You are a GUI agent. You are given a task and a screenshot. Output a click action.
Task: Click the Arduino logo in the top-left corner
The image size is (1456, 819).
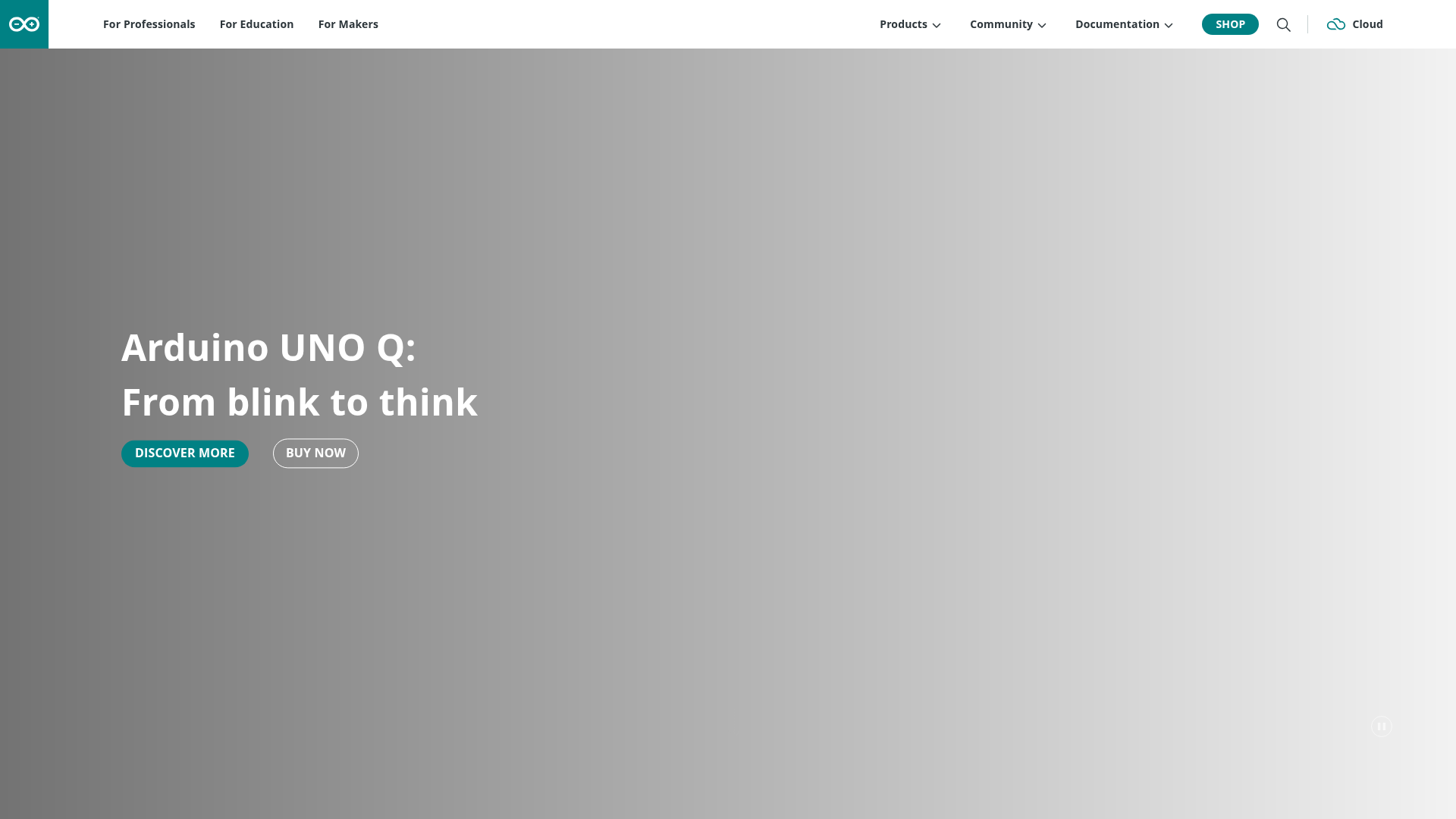click(24, 24)
